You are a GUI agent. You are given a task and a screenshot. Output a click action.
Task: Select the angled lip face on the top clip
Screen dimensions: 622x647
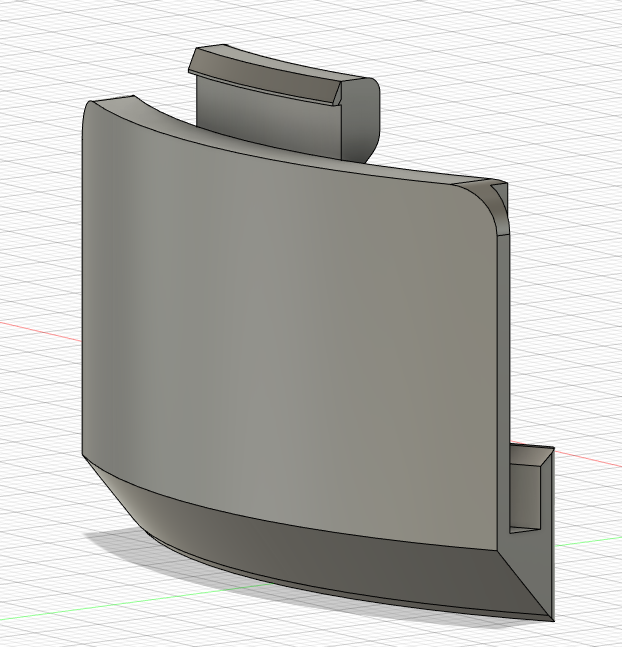(264, 72)
